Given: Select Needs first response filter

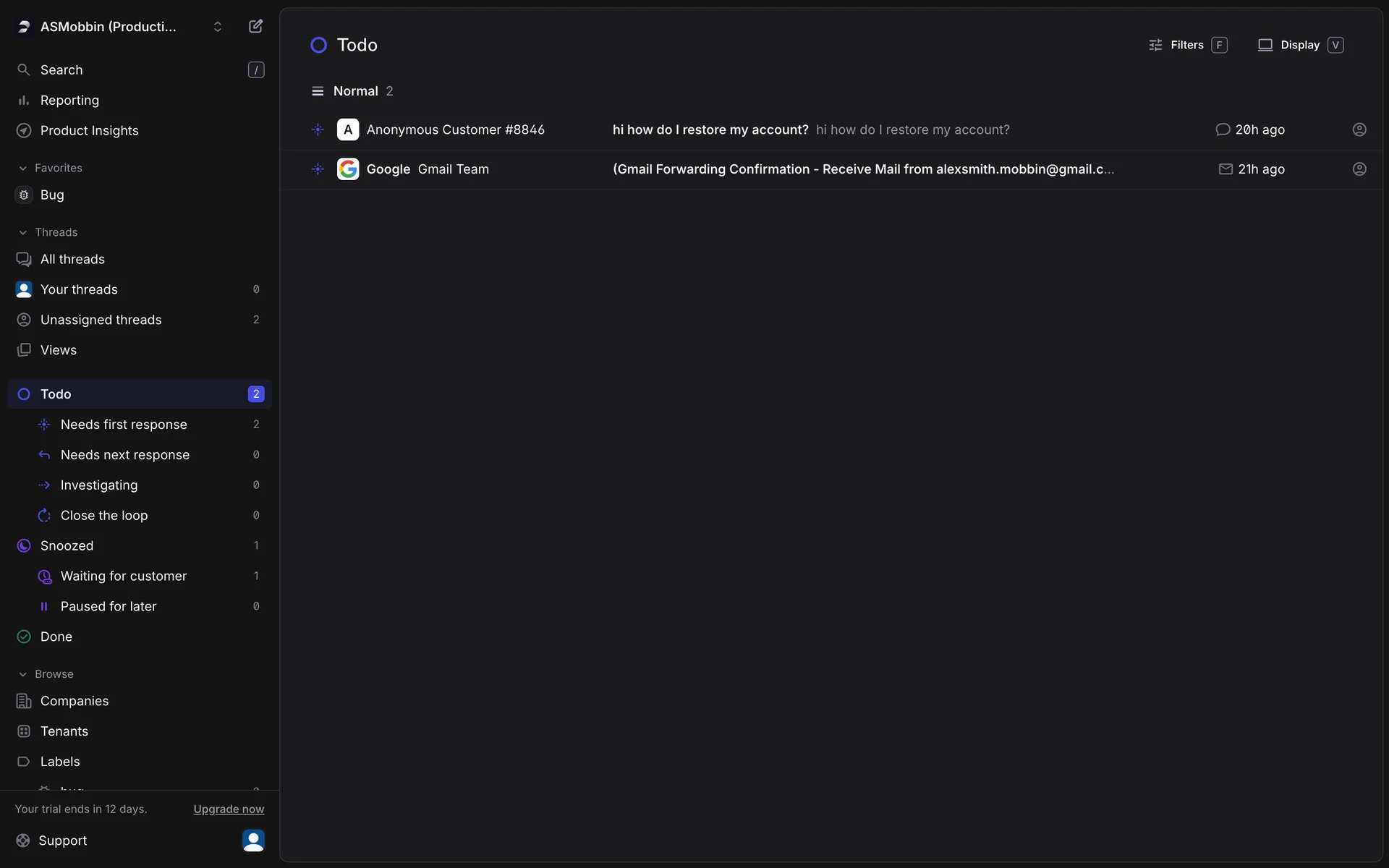Looking at the screenshot, I should (124, 425).
